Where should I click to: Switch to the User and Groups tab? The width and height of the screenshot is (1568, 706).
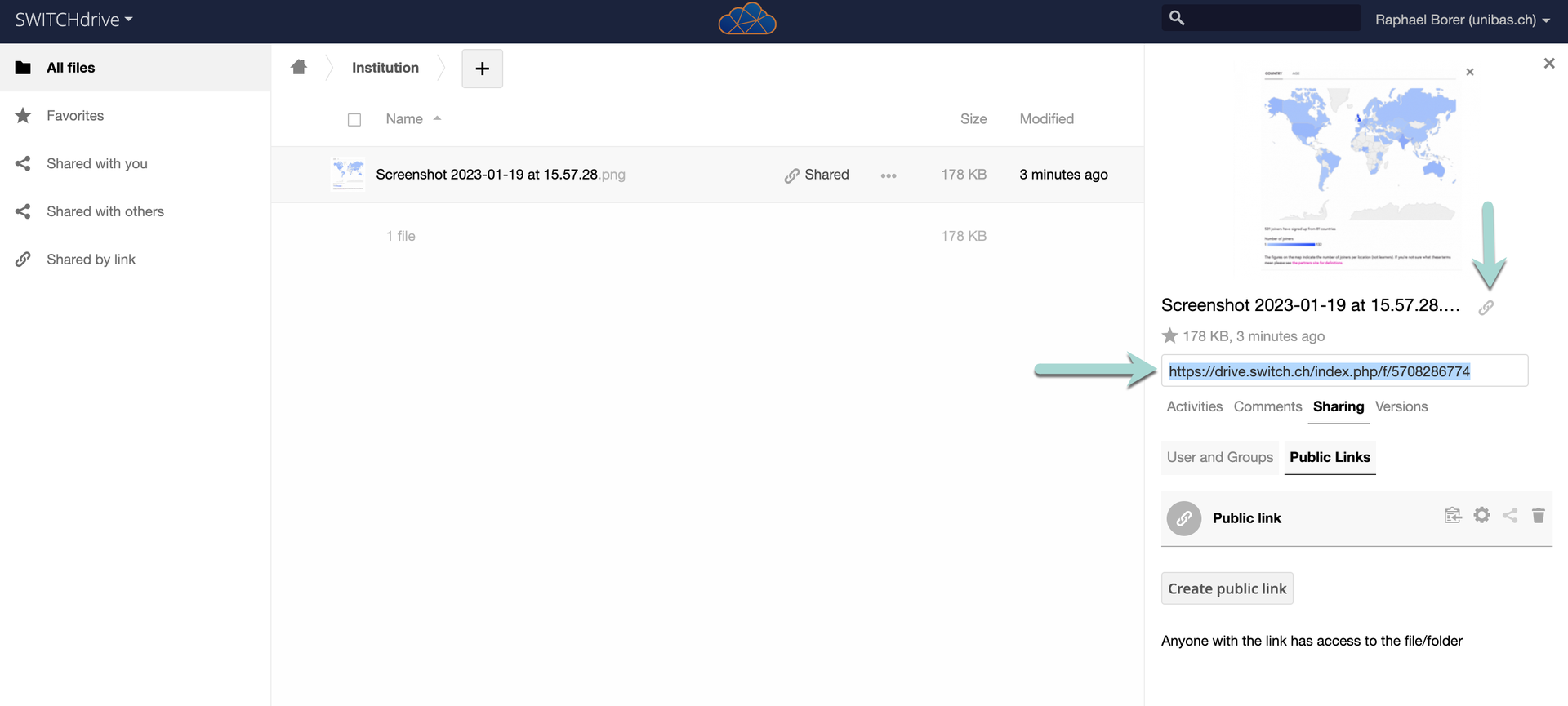pos(1219,457)
